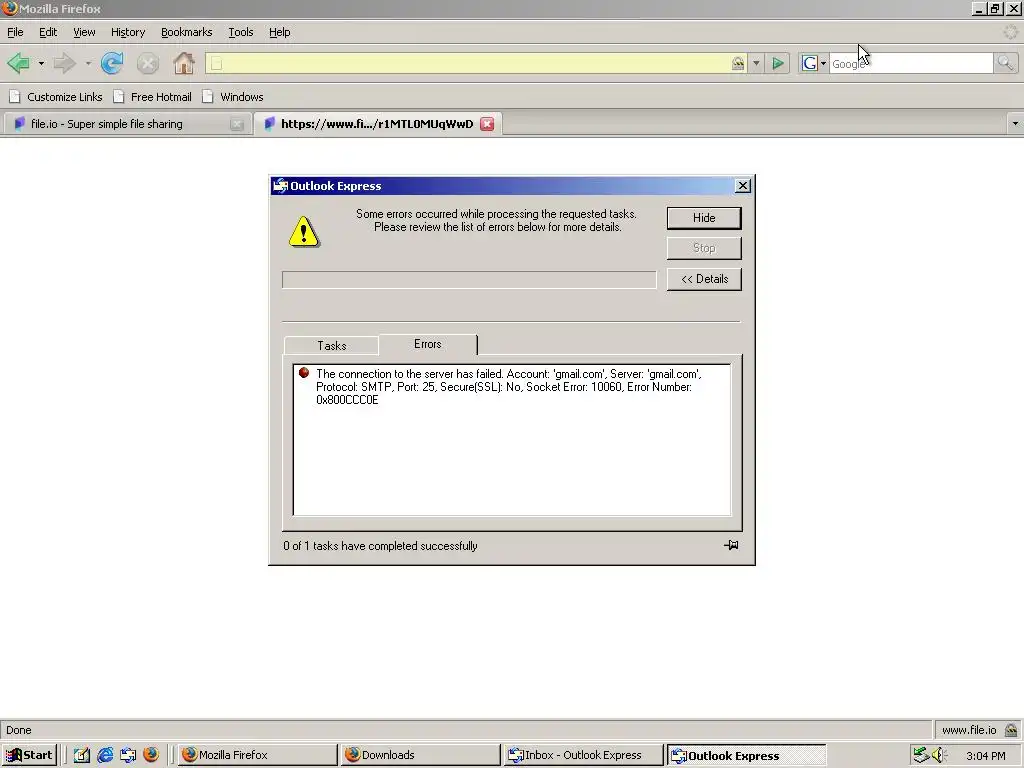Switch to Inbox - Outlook Express taskbar button
This screenshot has height=768, width=1024.
click(x=583, y=755)
